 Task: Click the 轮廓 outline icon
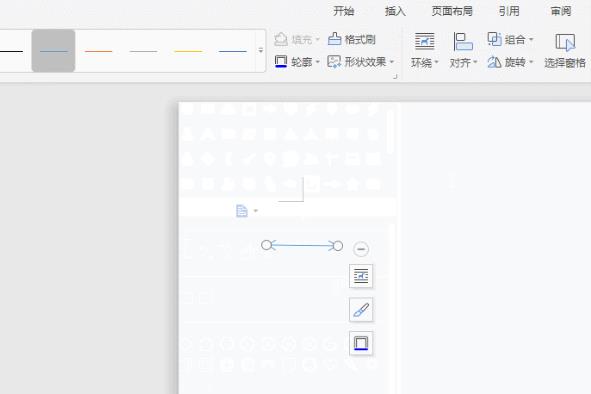[281, 61]
